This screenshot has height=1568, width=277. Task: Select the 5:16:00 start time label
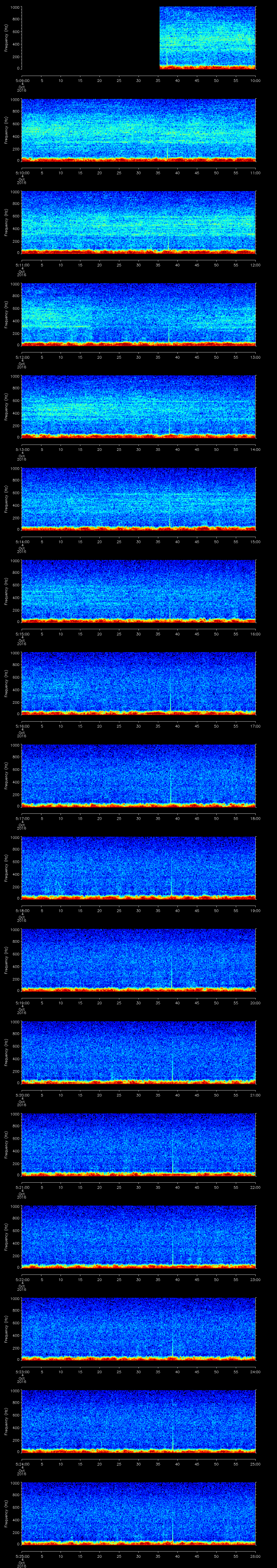point(22,726)
